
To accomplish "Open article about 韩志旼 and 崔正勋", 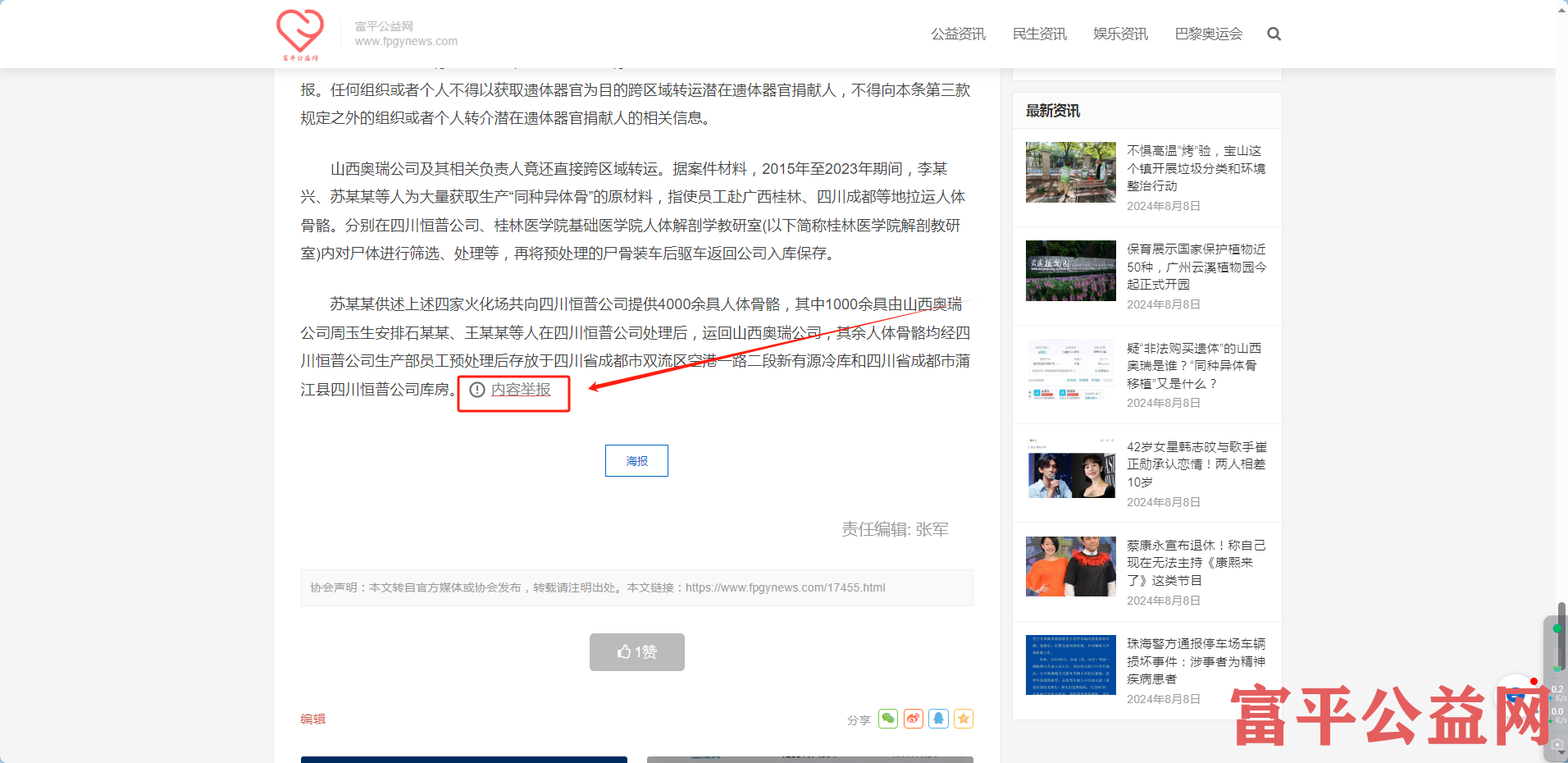I will (x=1196, y=464).
